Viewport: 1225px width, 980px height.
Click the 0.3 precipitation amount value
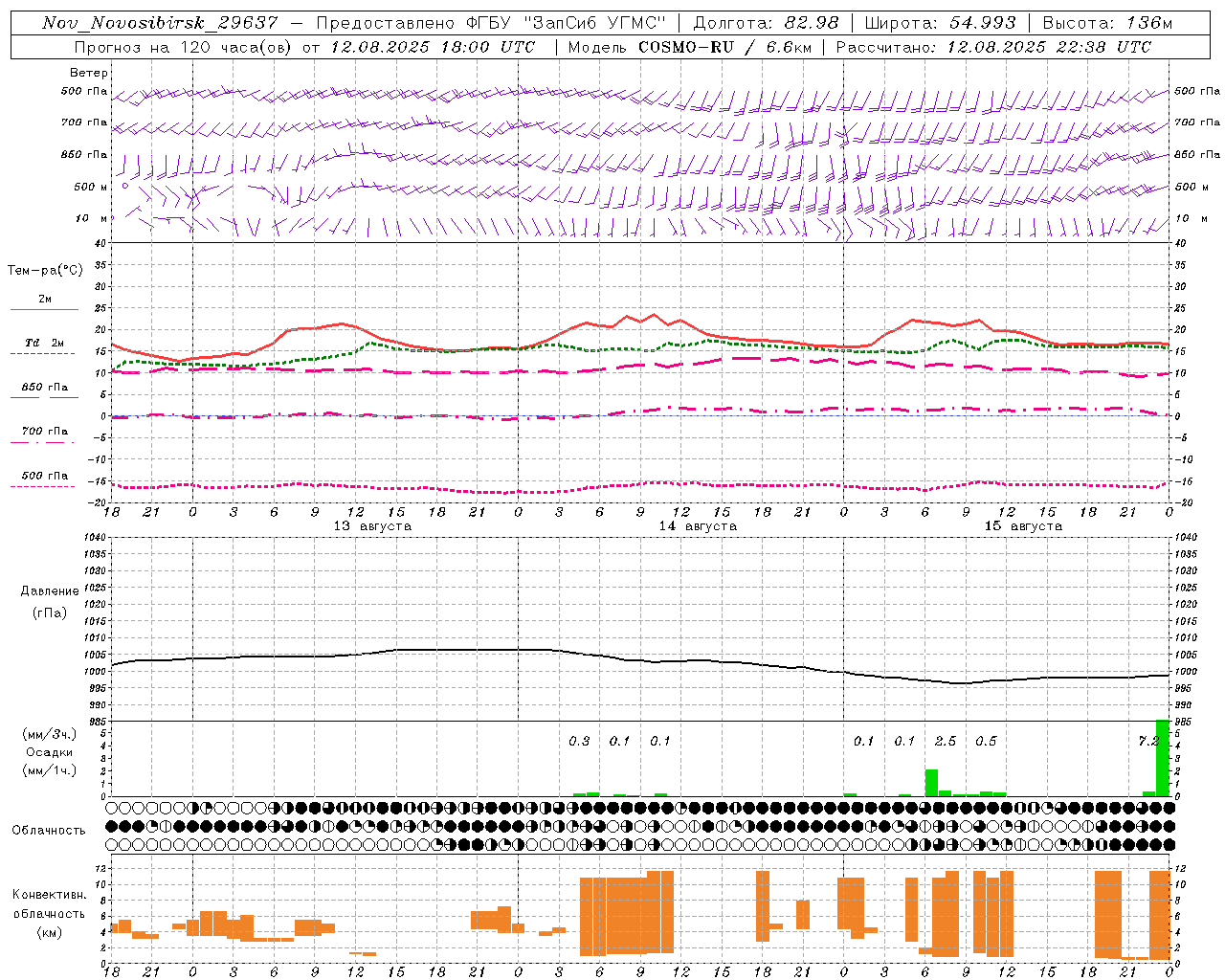tap(579, 742)
